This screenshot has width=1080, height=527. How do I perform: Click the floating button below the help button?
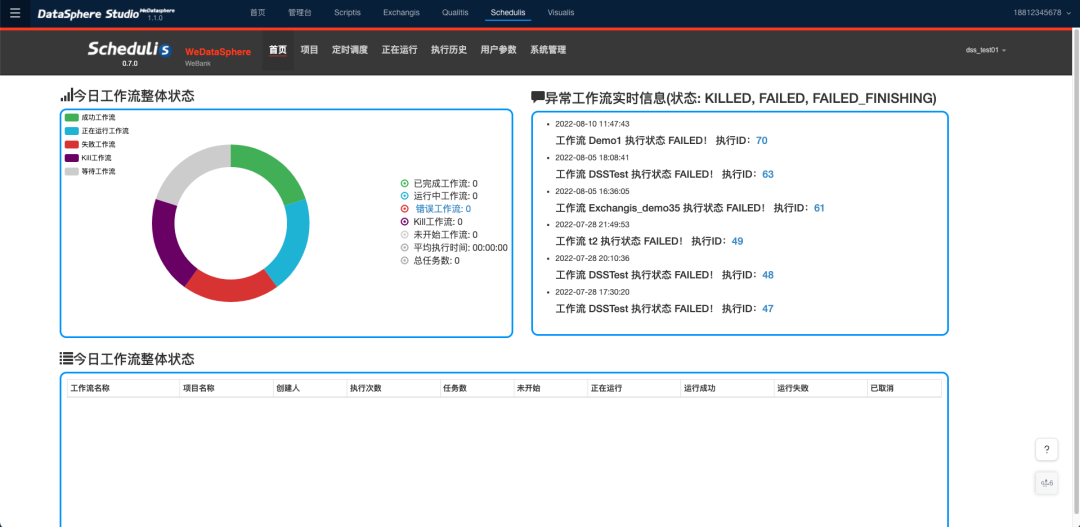click(1045, 483)
